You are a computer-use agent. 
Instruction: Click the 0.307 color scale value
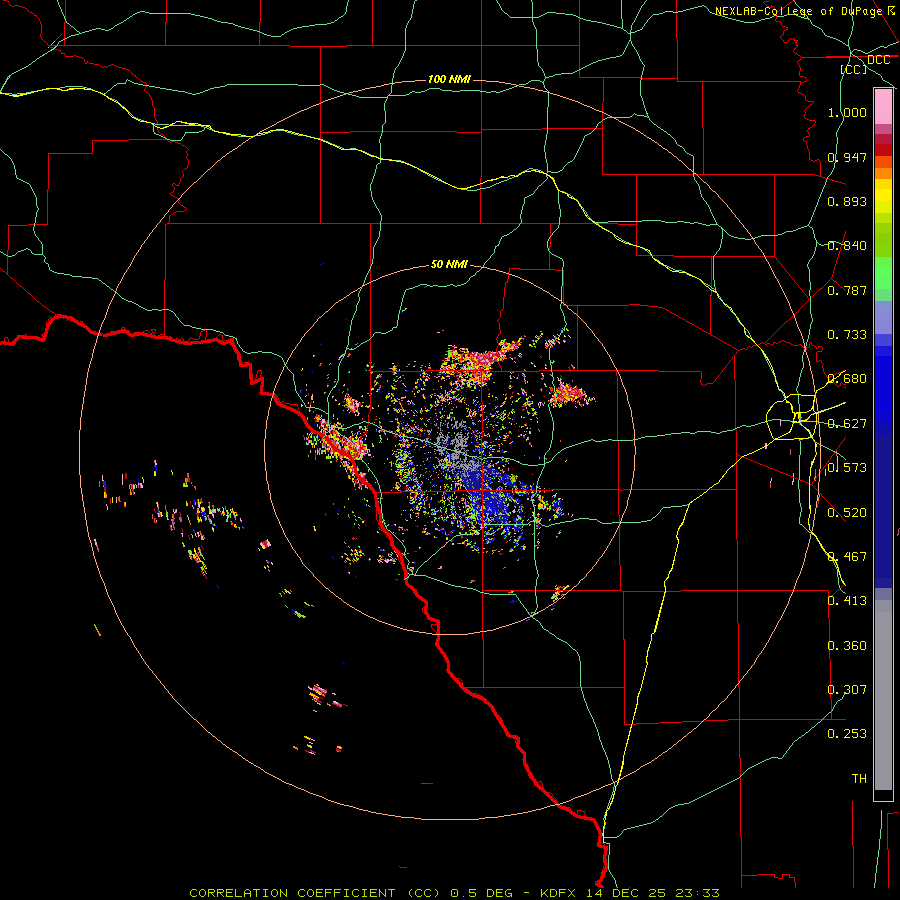847,690
